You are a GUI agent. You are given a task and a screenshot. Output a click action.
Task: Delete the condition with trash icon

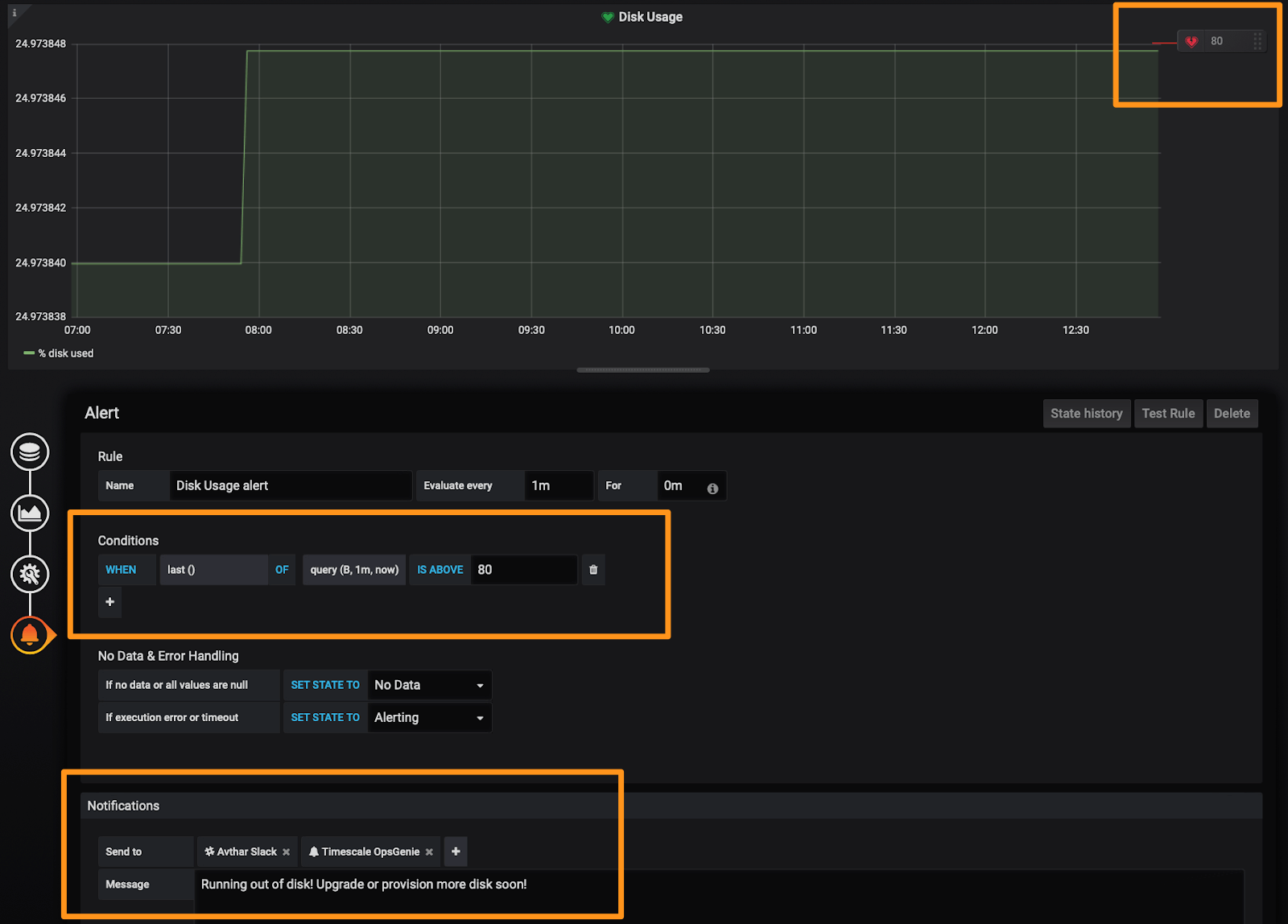click(x=593, y=570)
